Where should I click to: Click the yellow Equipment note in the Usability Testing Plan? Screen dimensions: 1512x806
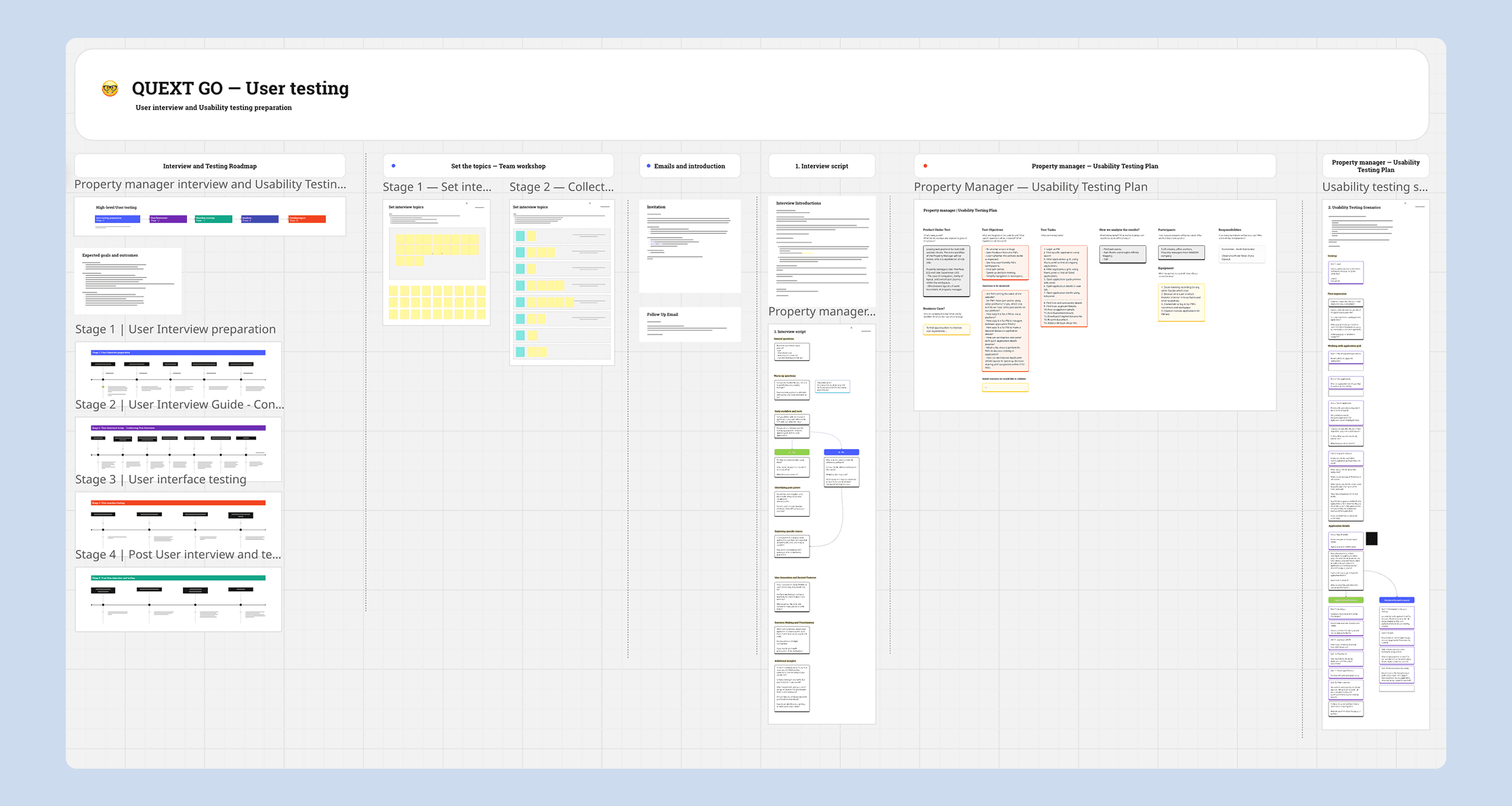1181,301
